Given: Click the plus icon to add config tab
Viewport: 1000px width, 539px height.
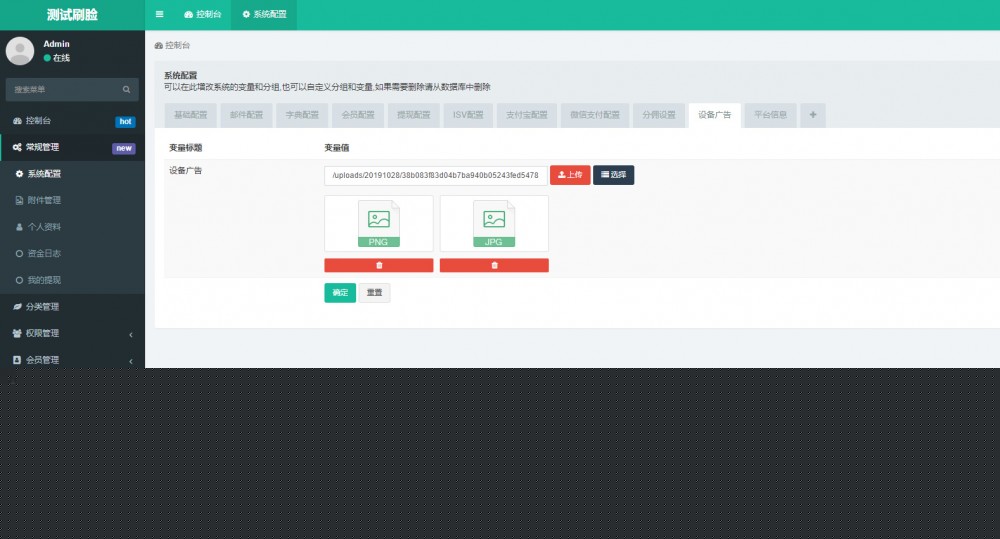Looking at the screenshot, I should [x=812, y=115].
